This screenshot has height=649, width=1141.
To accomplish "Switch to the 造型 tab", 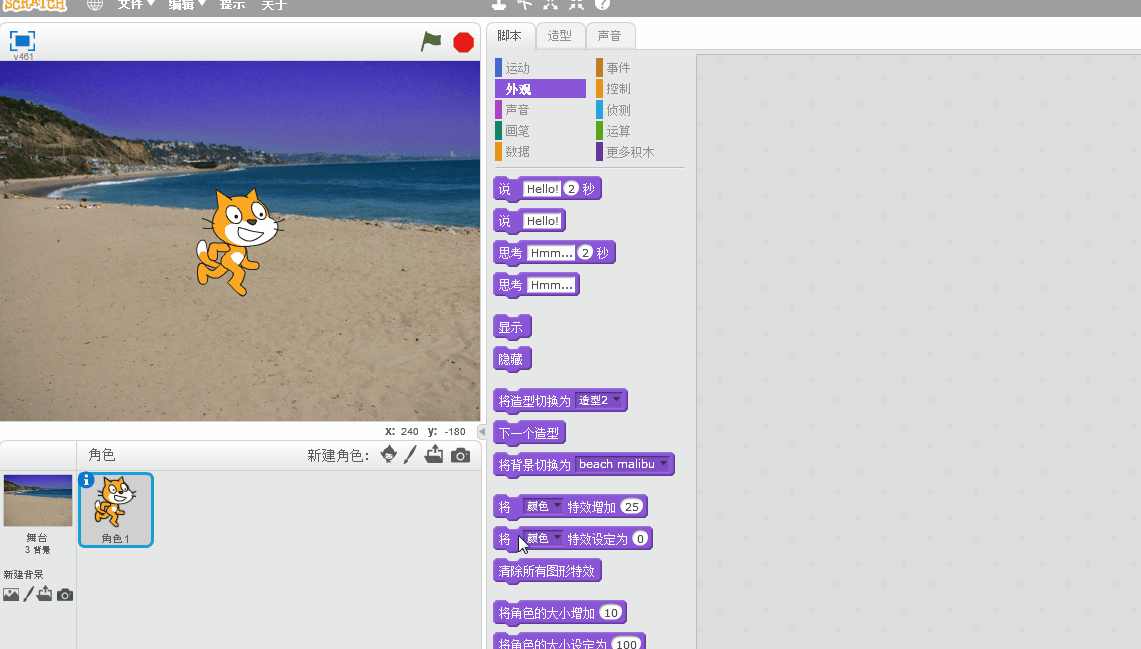I will pos(560,36).
